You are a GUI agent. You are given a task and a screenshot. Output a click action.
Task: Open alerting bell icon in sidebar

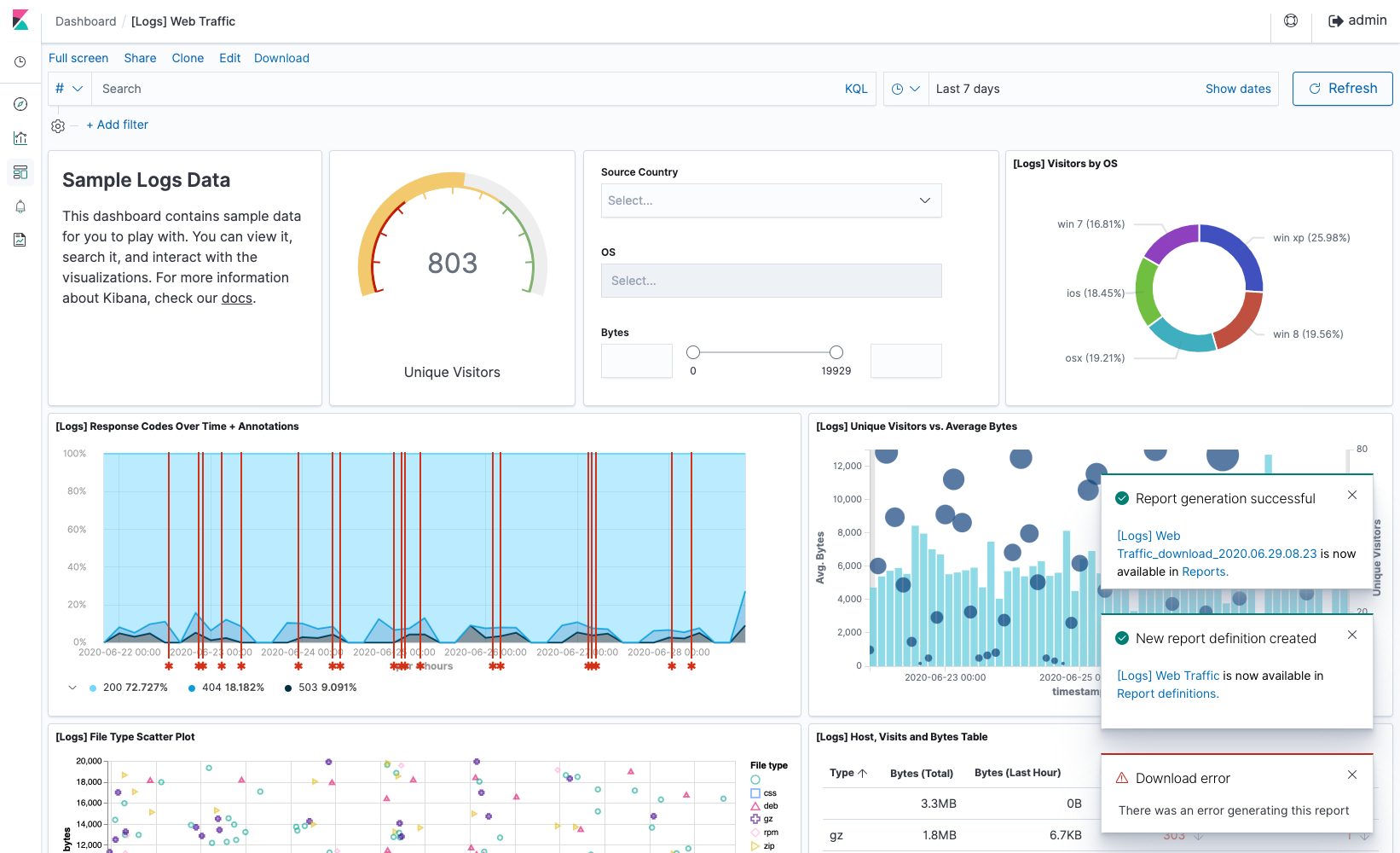[20, 206]
